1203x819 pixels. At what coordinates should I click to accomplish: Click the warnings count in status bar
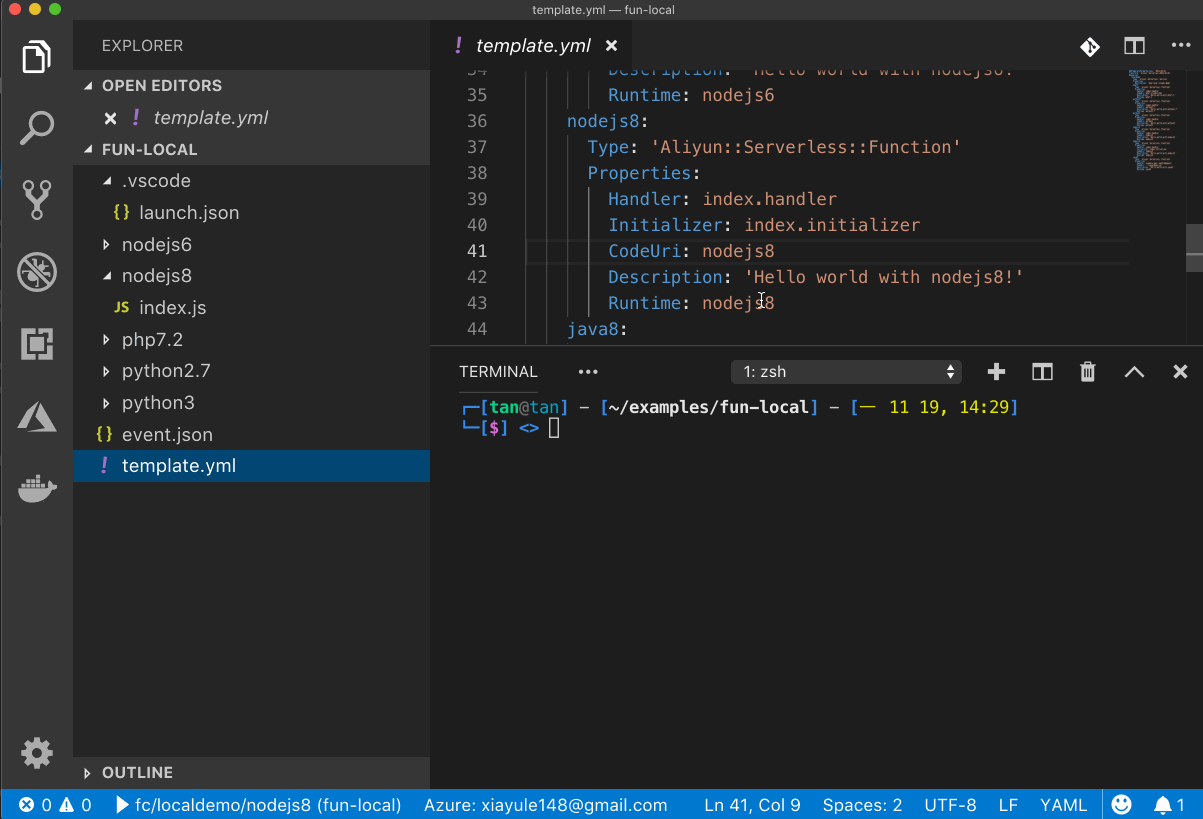[75, 805]
